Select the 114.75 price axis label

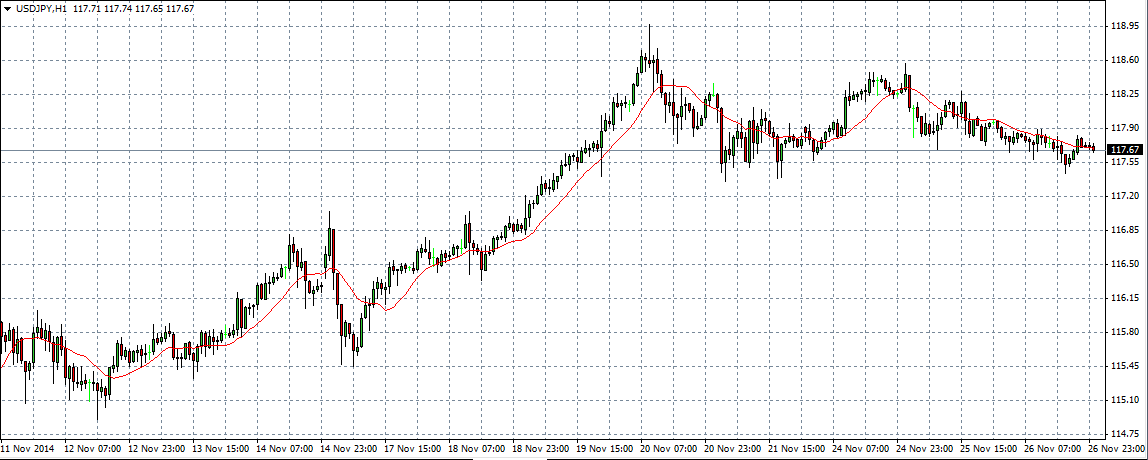[x=1125, y=434]
